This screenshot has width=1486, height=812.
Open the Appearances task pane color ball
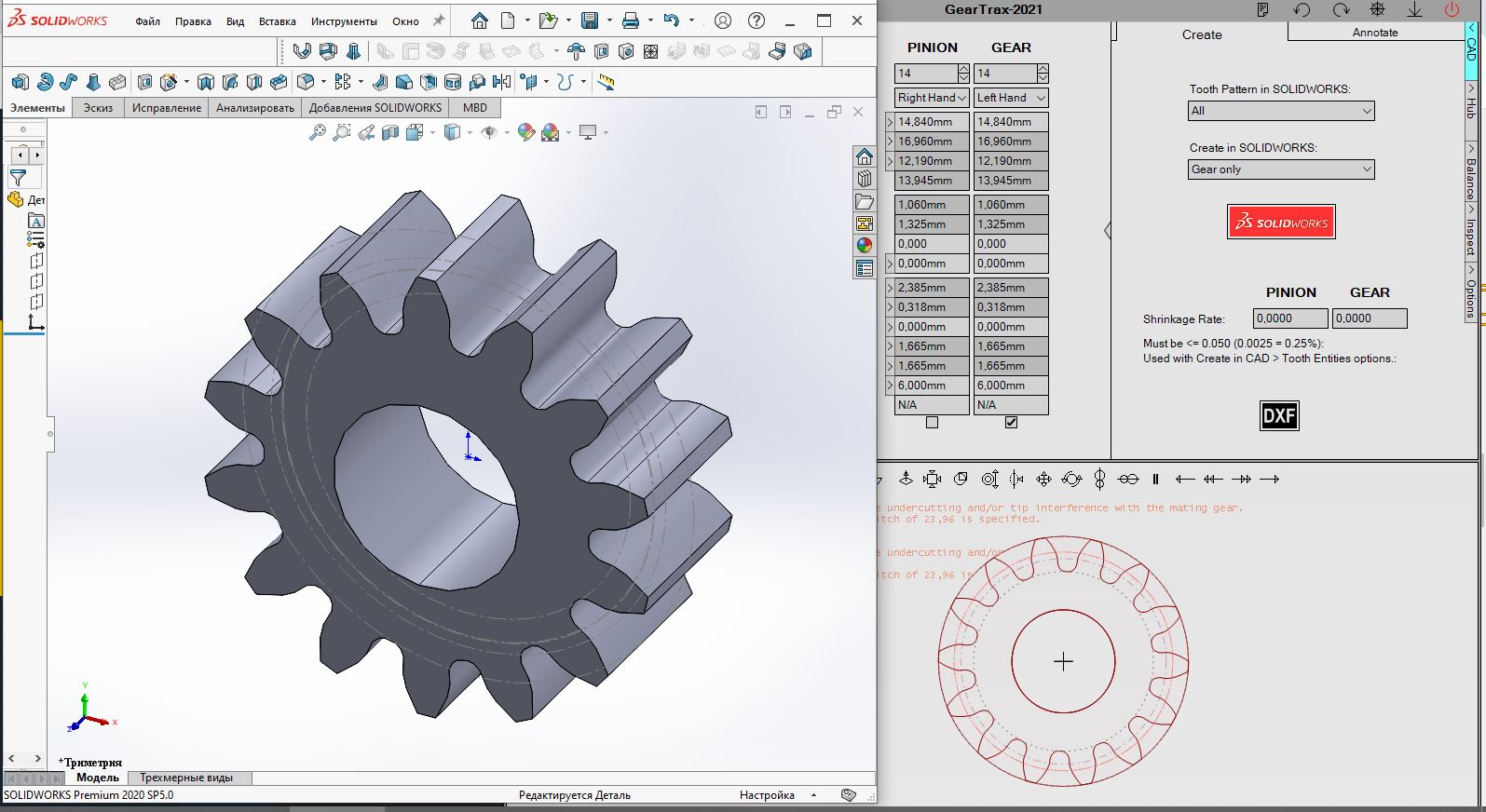865,246
